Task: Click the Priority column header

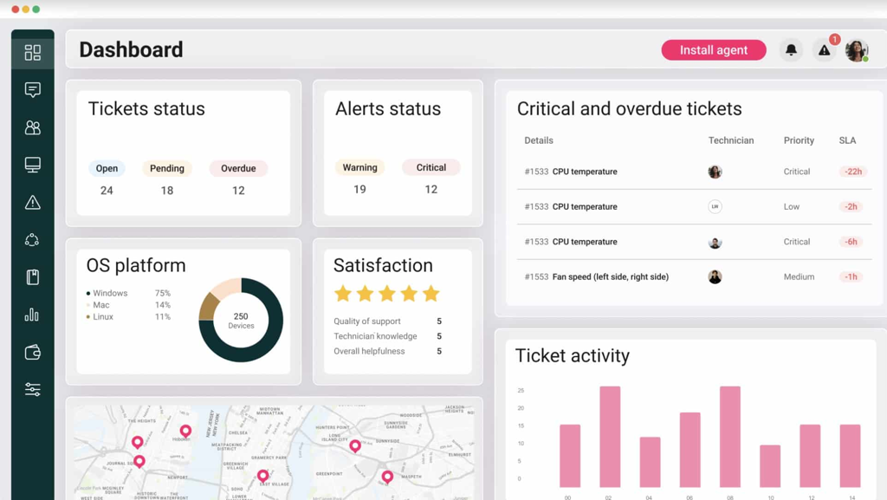Action: point(798,141)
